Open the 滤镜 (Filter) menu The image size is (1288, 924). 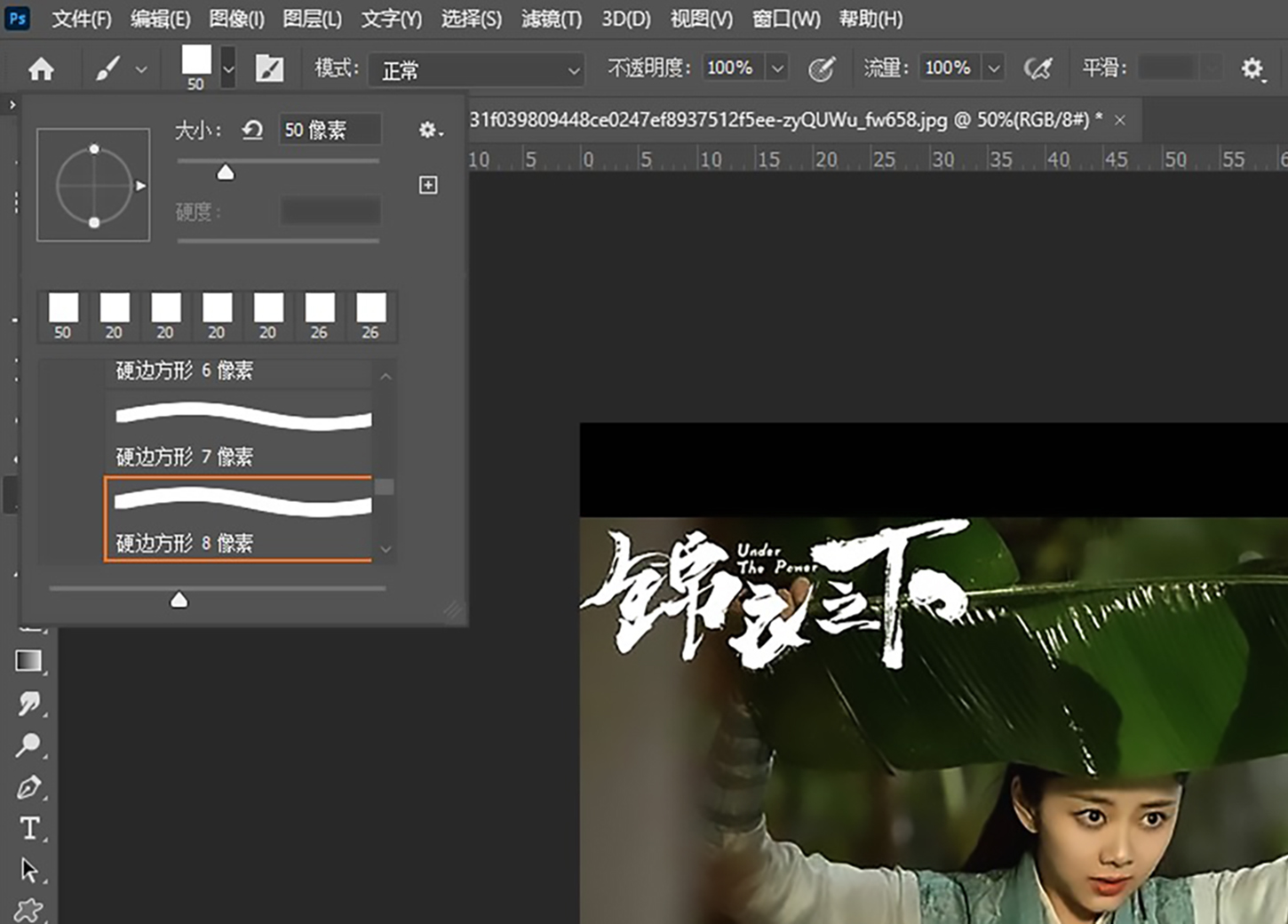click(551, 19)
